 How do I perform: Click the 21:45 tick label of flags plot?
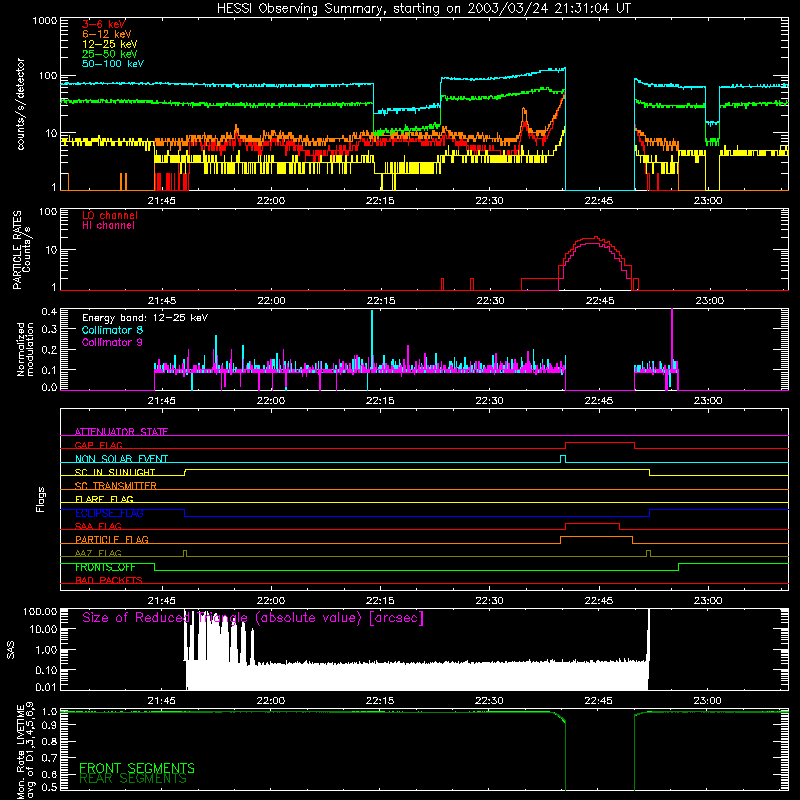(161, 601)
